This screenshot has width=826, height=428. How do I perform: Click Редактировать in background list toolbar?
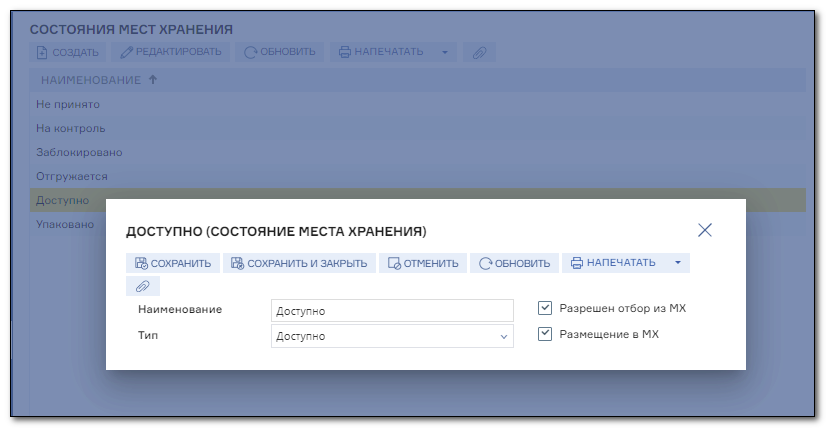171,52
